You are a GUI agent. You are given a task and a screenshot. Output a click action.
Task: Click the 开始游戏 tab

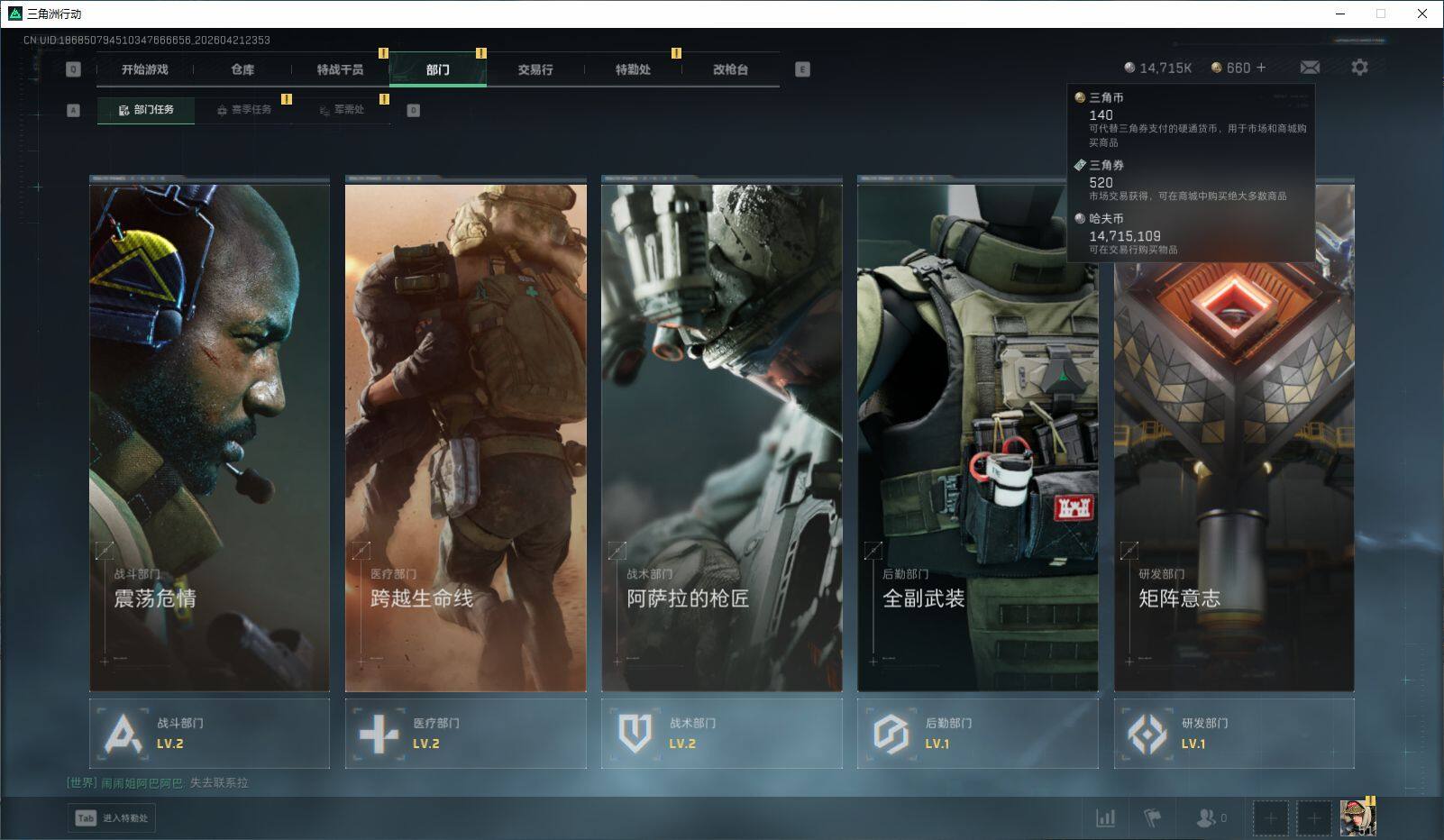(145, 69)
